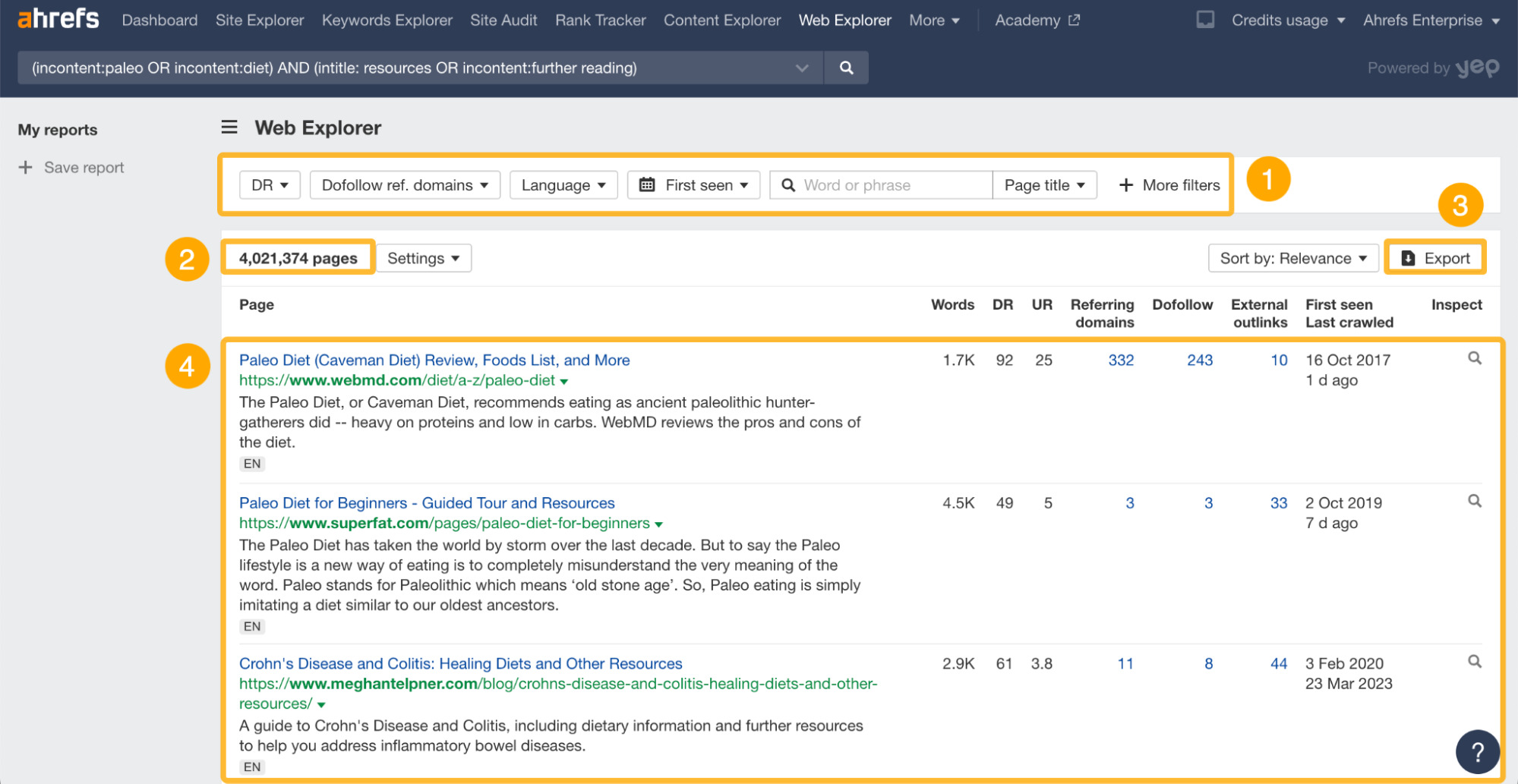The width and height of the screenshot is (1518, 784).
Task: Click the calendar icon in First seen filter
Action: point(647,184)
